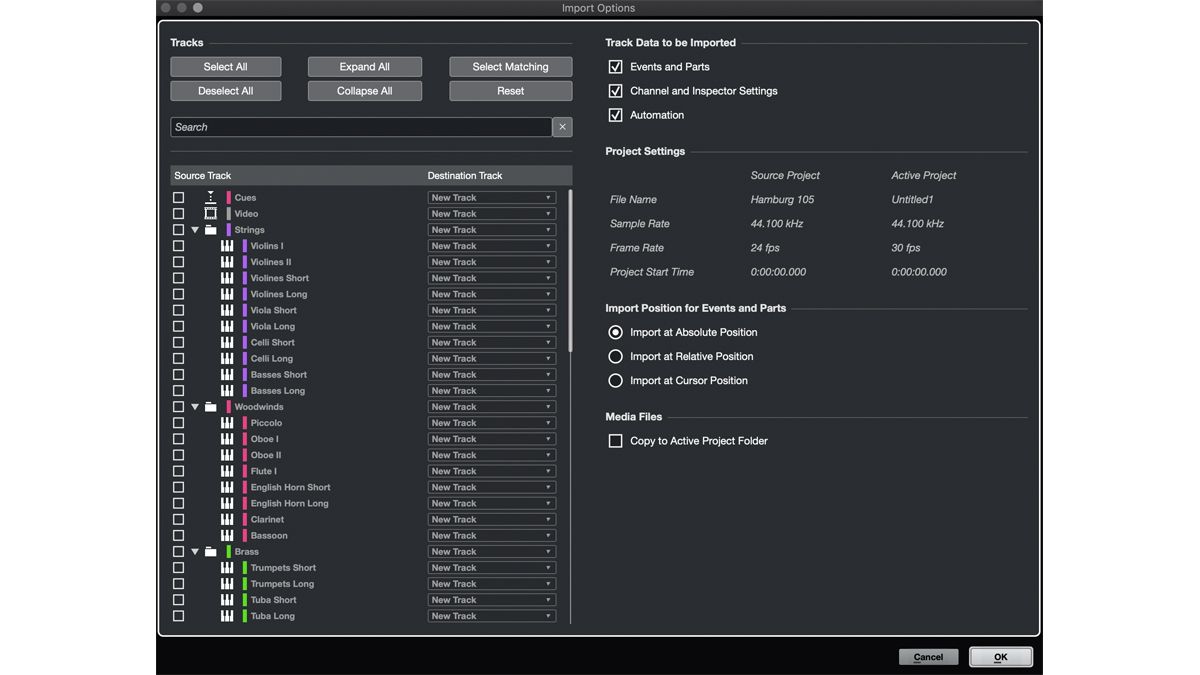The height and width of the screenshot is (675, 1200).
Task: Click the folder icon of Brass
Action: pyautogui.click(x=210, y=552)
